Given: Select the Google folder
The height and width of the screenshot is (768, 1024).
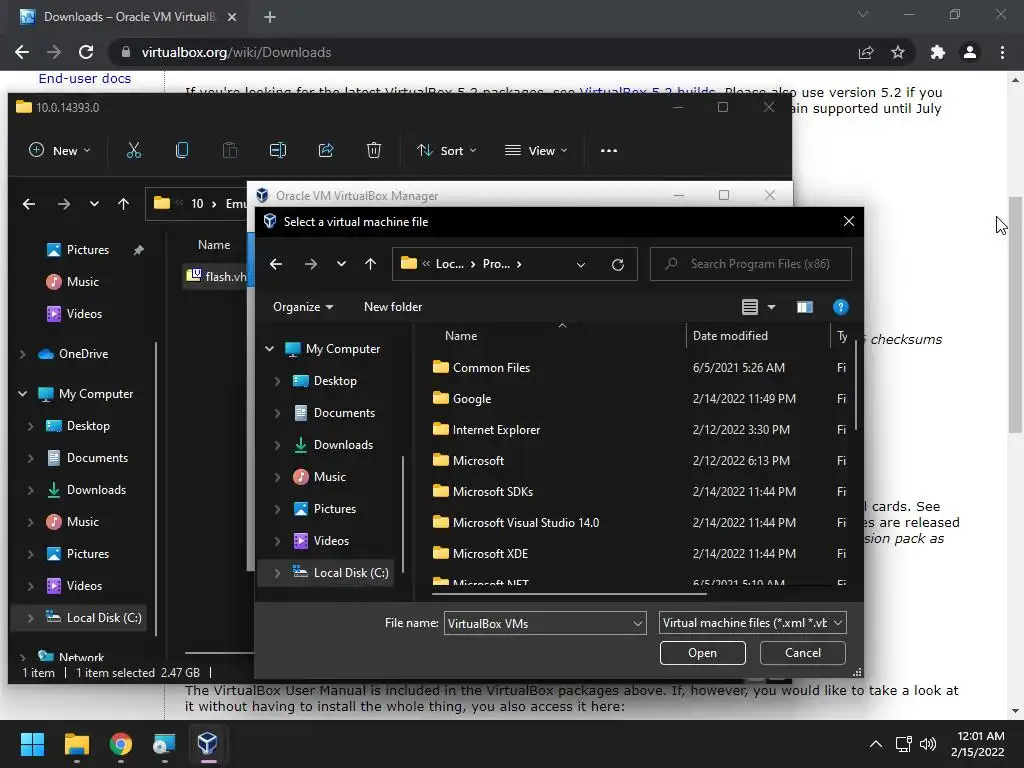Looking at the screenshot, I should pos(472,399).
